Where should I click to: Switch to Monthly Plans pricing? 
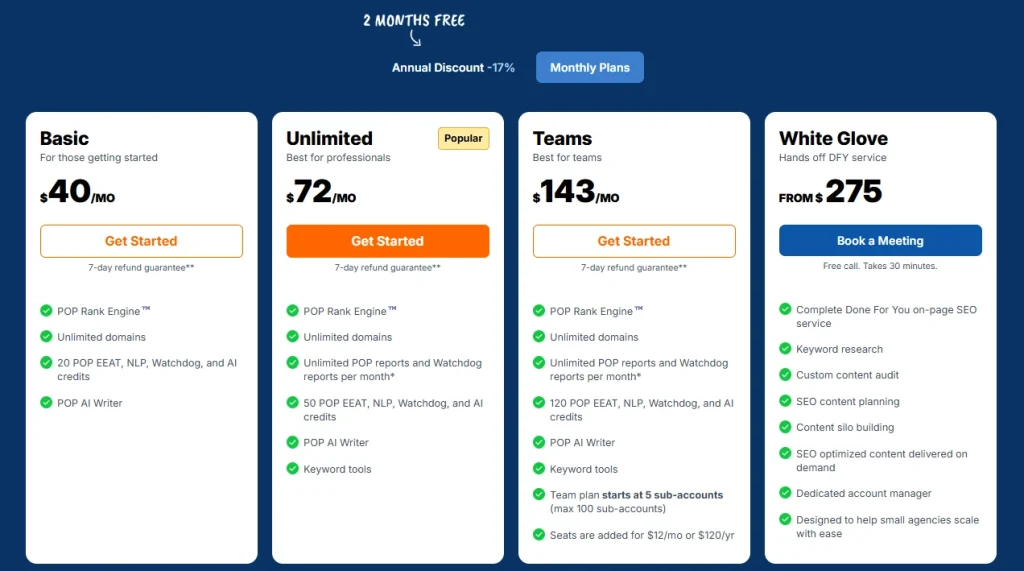tap(590, 67)
